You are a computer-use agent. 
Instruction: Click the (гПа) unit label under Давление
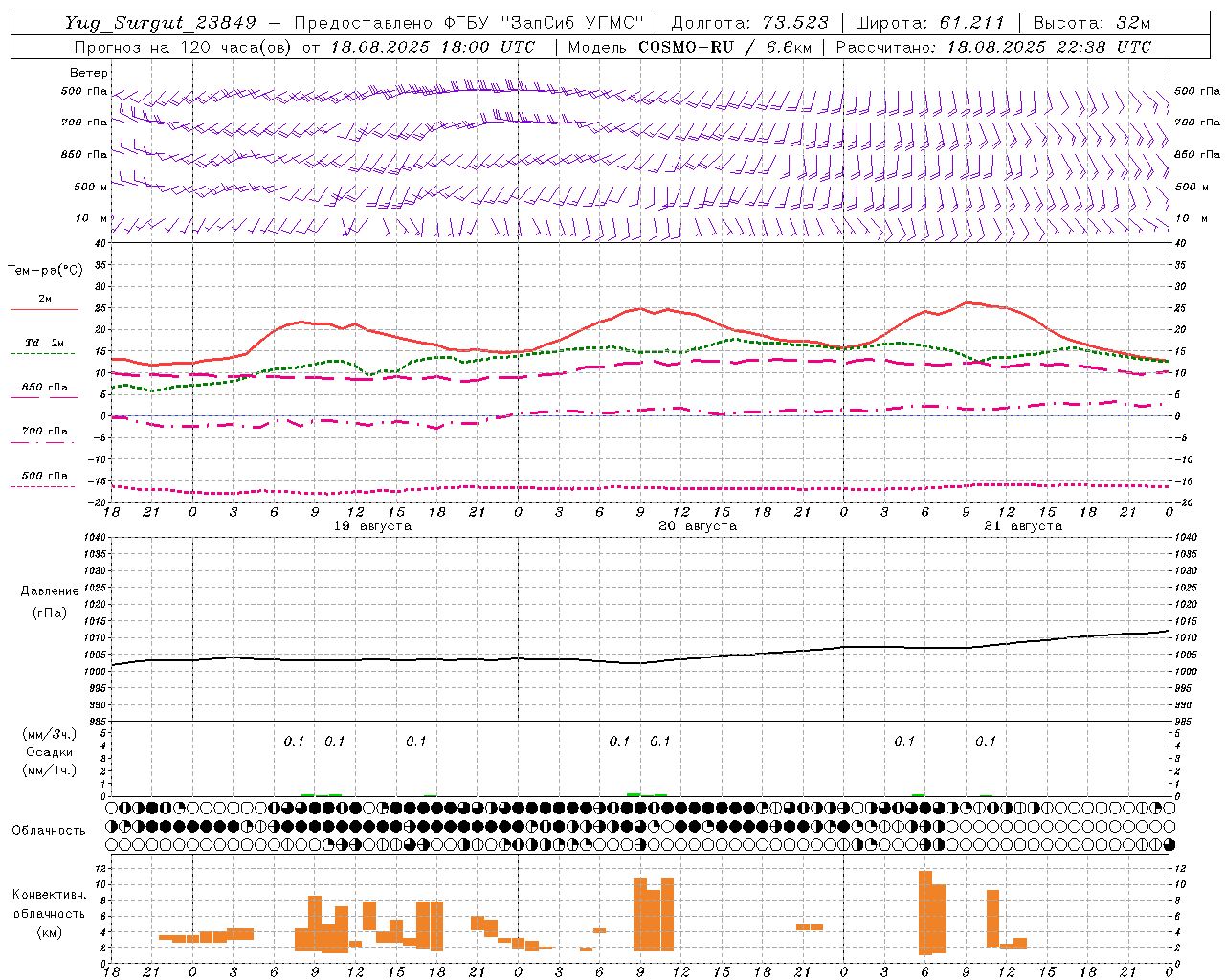click(50, 613)
